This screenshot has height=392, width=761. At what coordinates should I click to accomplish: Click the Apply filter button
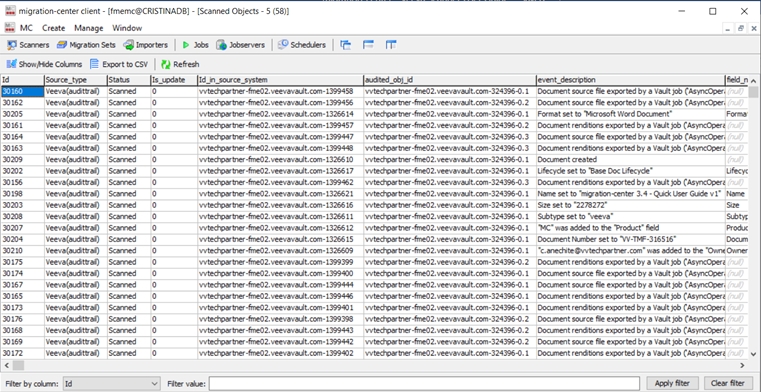coord(672,384)
